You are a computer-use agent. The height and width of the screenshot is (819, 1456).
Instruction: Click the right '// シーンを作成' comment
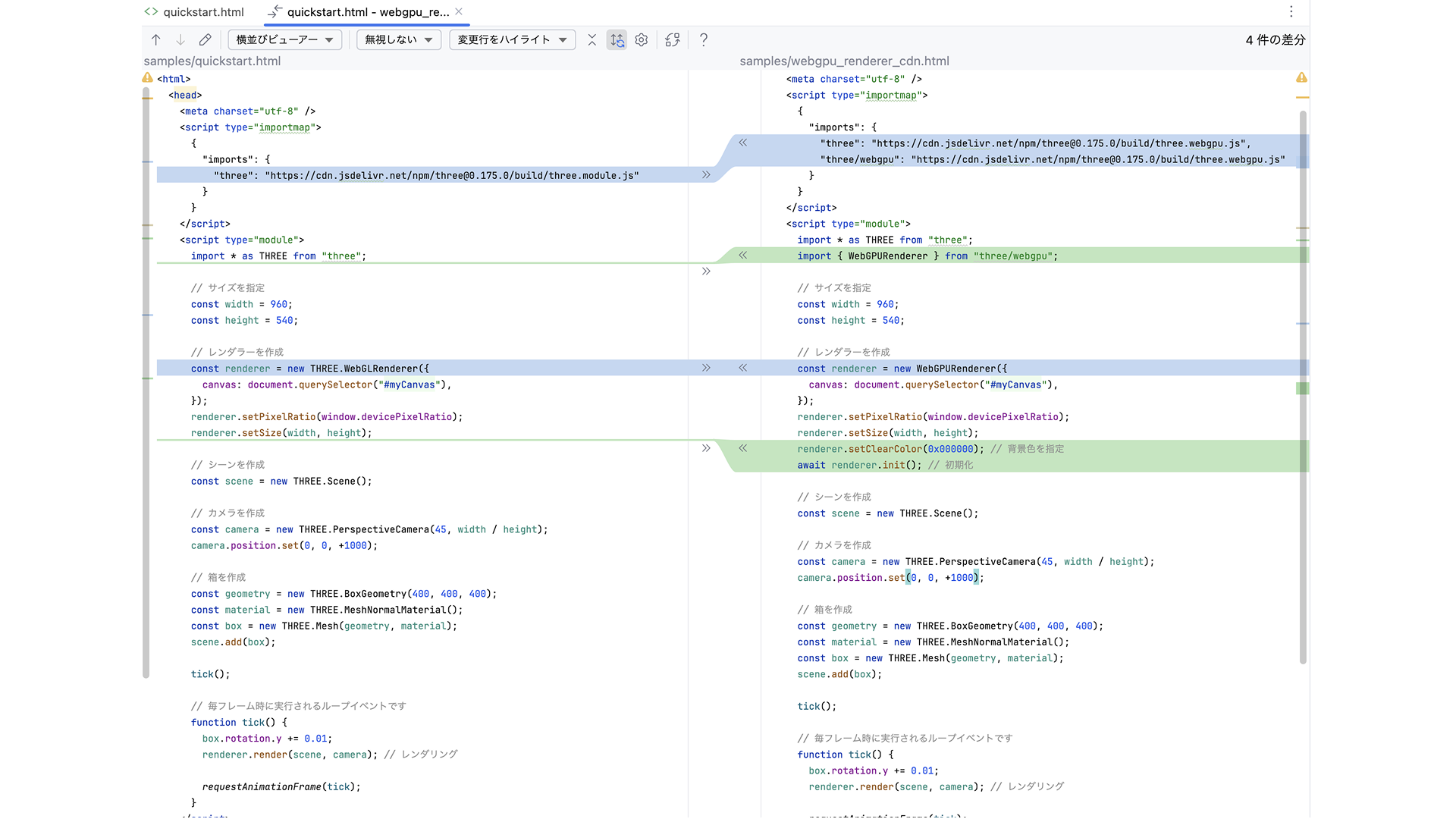834,497
